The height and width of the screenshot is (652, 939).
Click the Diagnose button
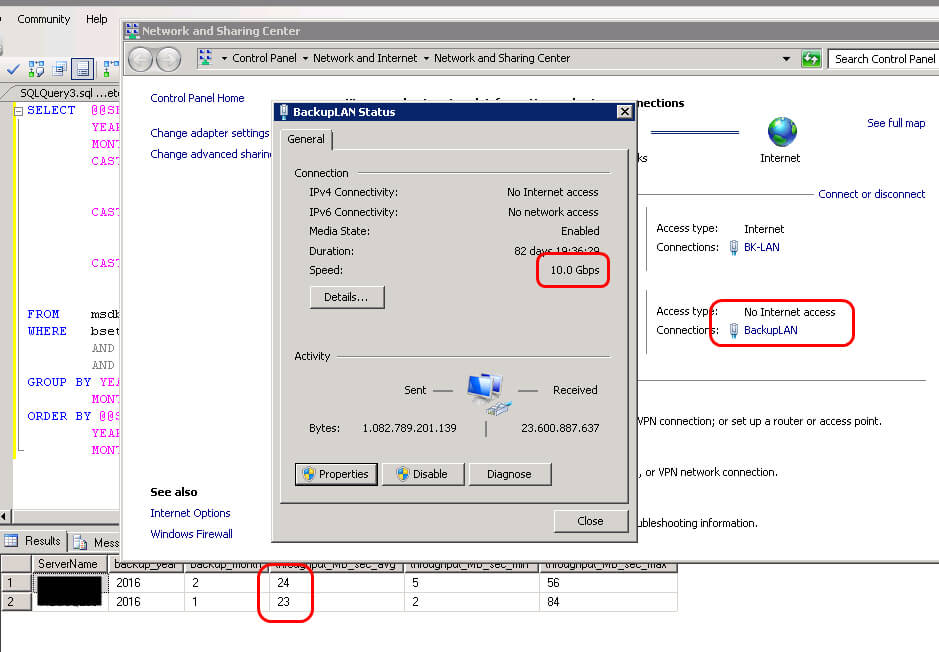(510, 474)
